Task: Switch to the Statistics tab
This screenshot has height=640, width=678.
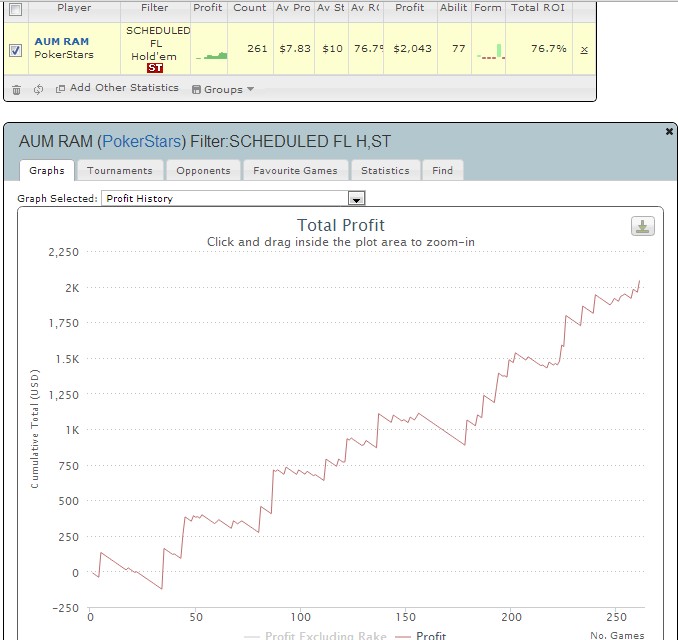Action: click(385, 170)
